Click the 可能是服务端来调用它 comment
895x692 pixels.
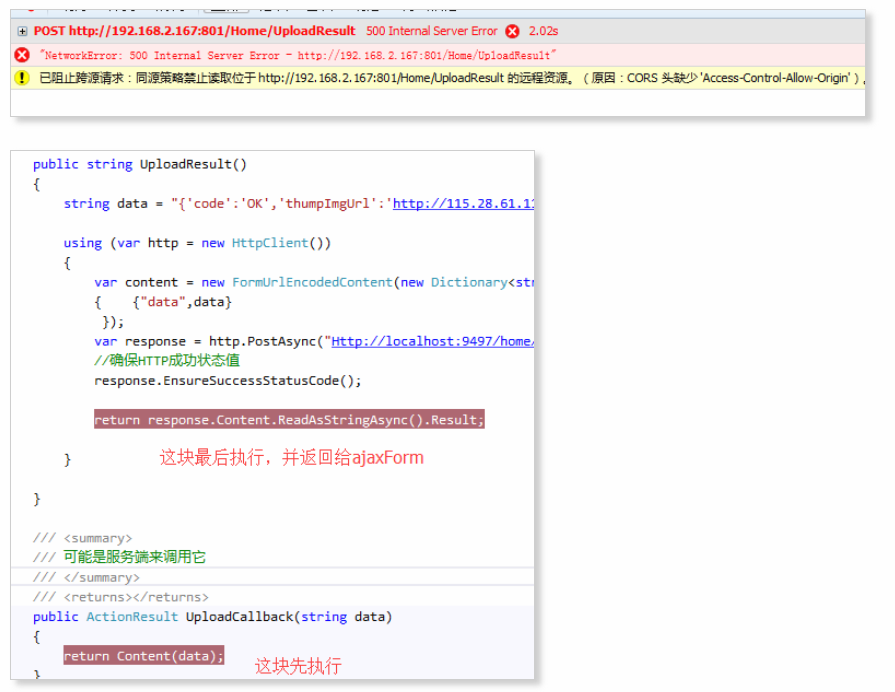134,557
